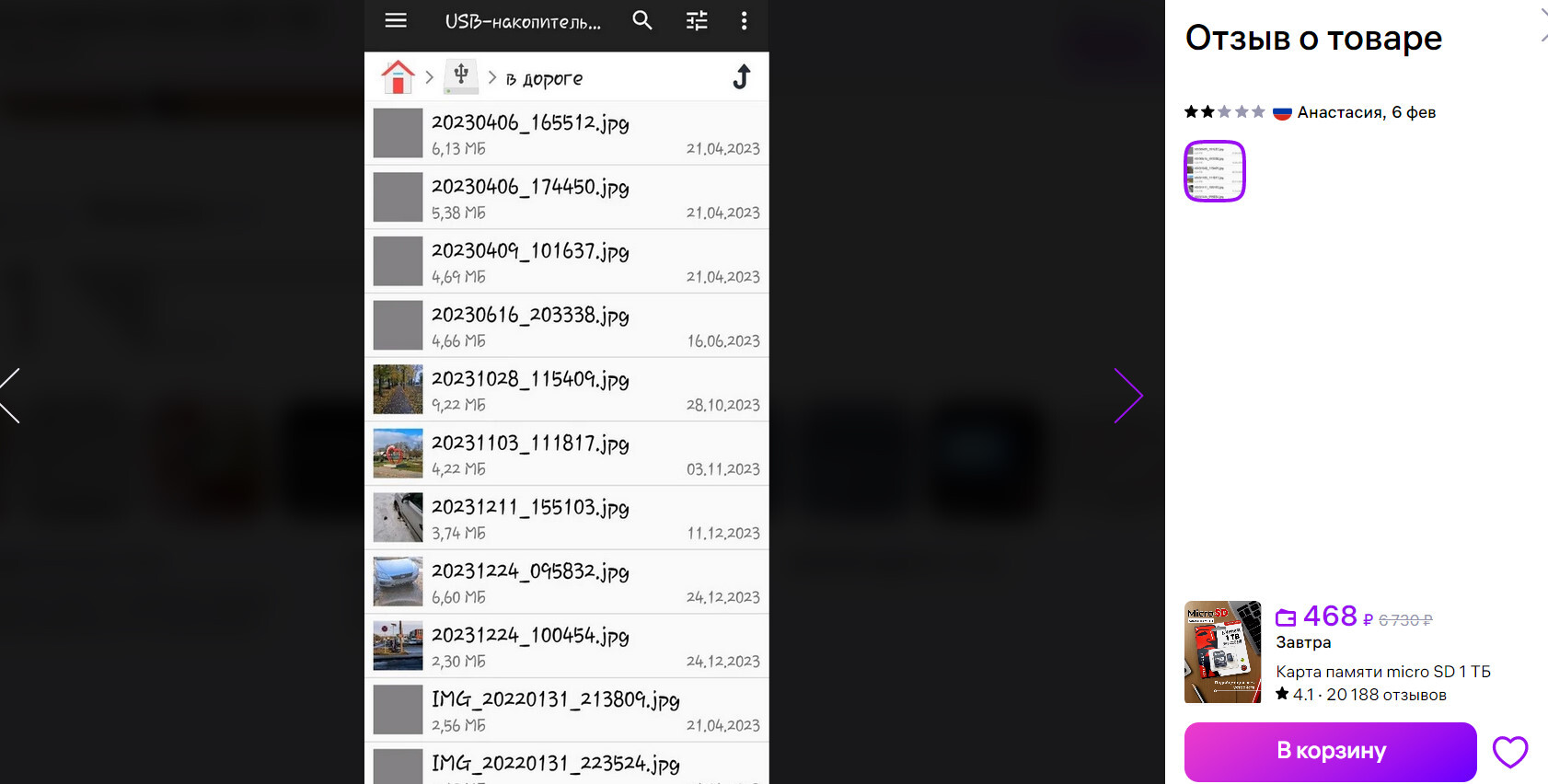
Task: Click the «USB-накопитель...» title
Action: [x=523, y=21]
